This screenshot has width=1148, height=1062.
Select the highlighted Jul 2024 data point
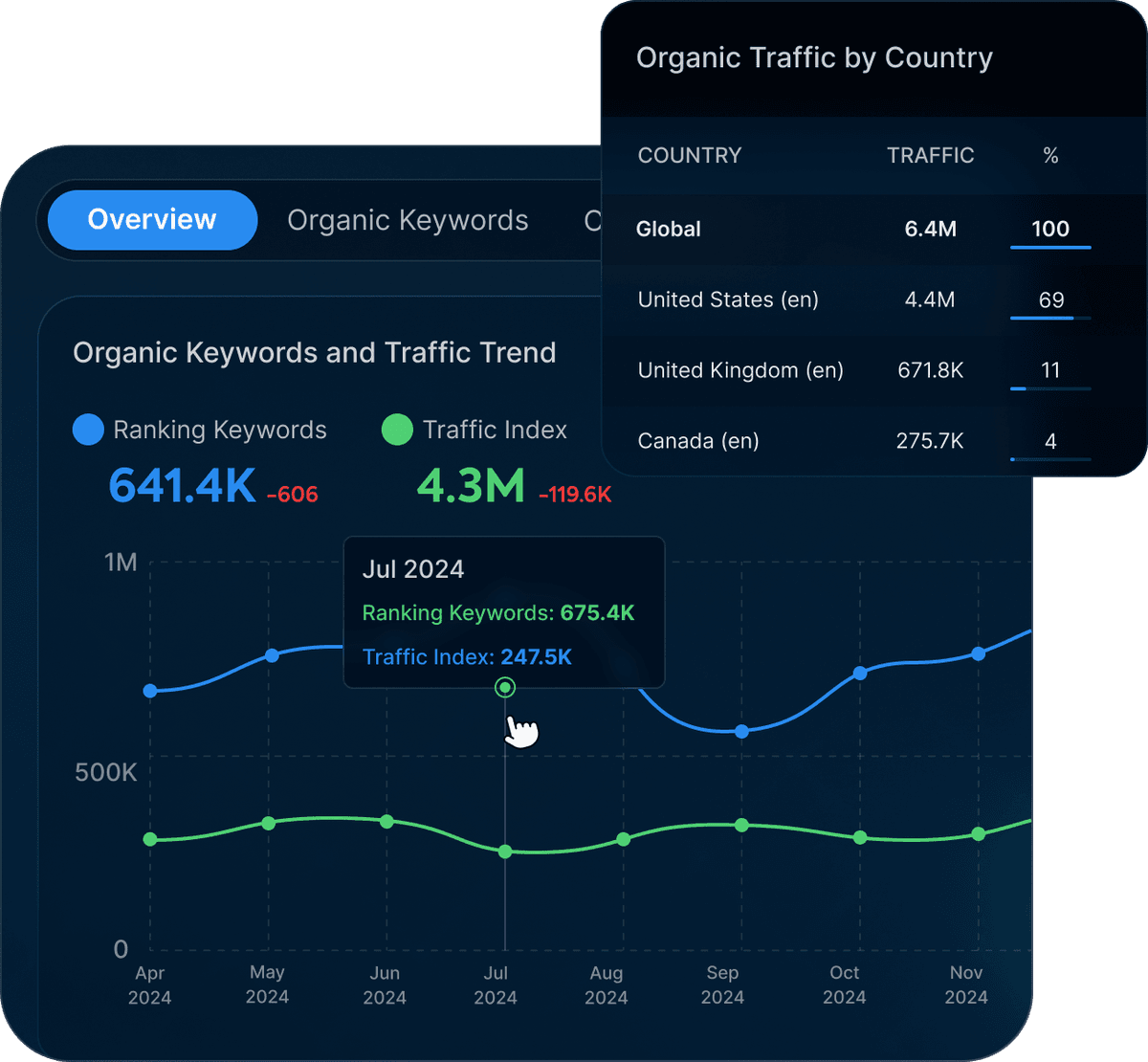click(x=504, y=687)
